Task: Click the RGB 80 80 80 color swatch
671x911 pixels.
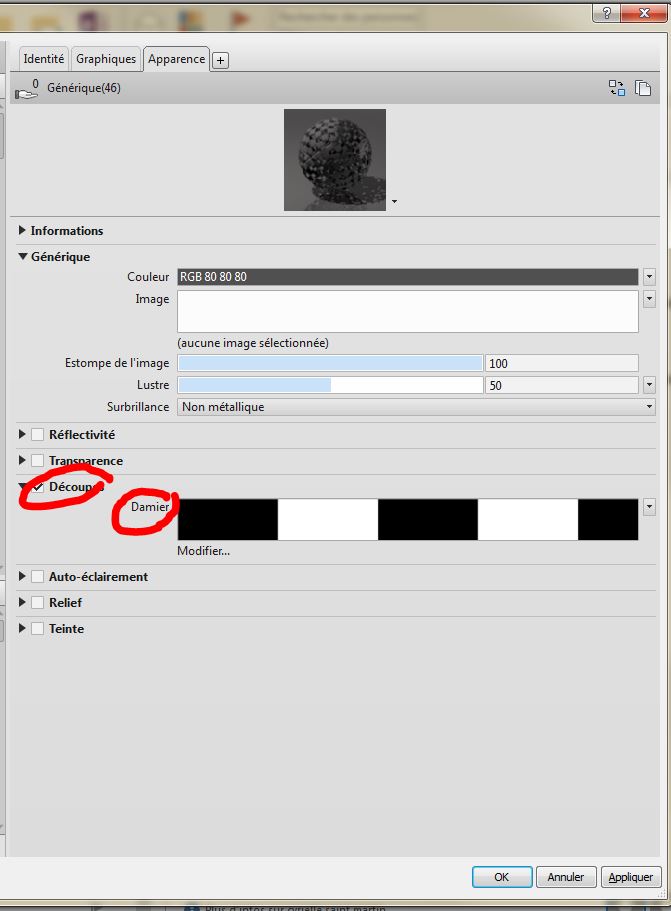Action: [407, 277]
